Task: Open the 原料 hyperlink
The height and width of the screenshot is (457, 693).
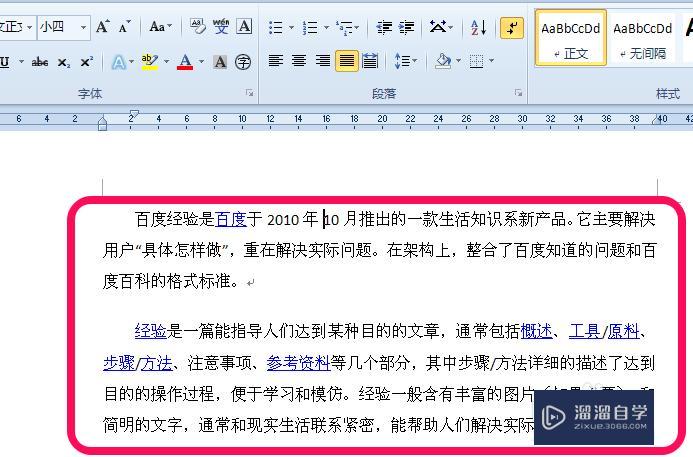Action: pos(624,331)
